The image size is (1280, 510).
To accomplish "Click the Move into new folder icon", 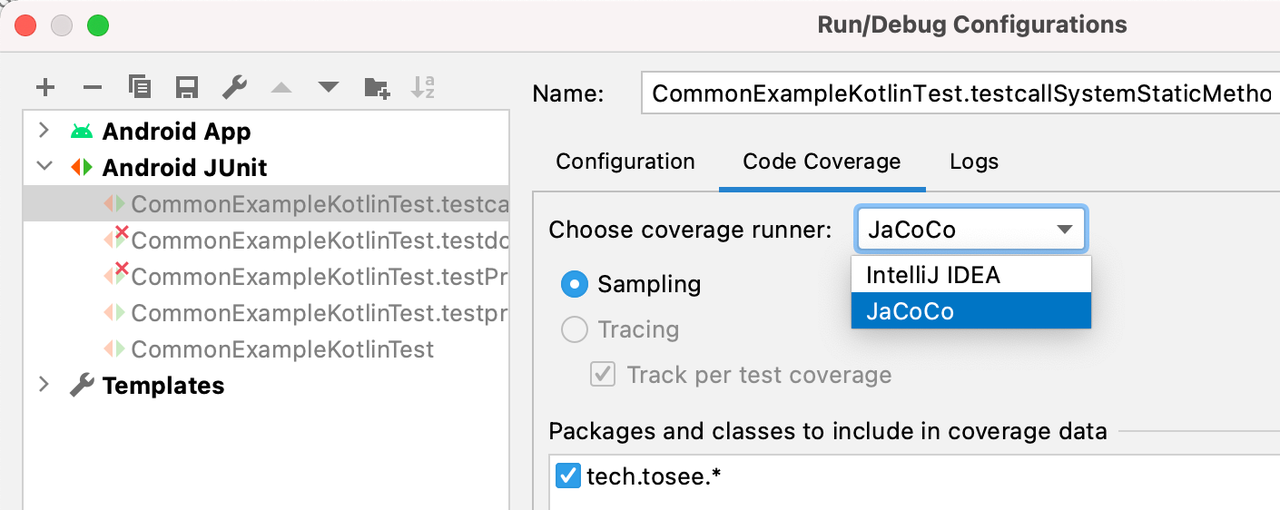I will 376,88.
